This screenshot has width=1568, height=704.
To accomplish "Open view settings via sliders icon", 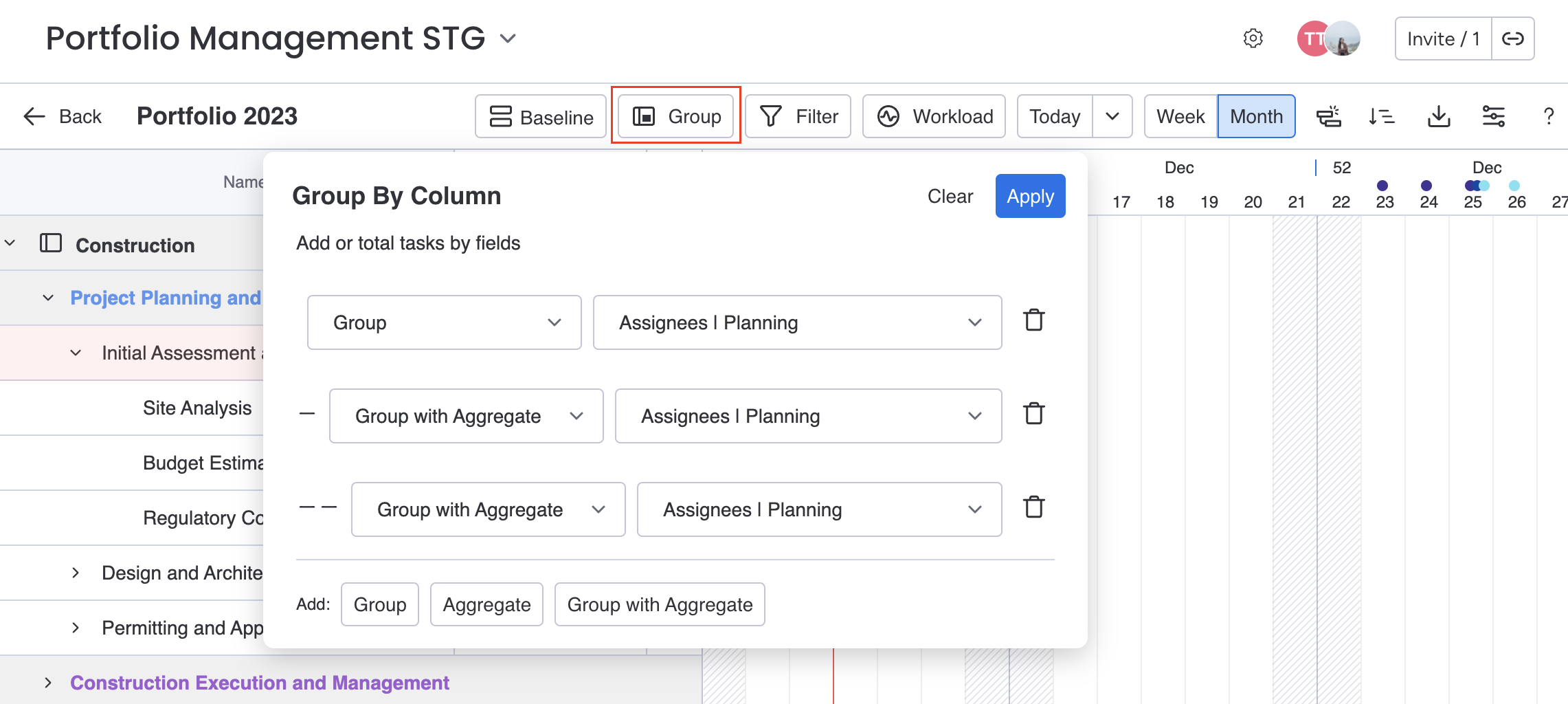I will pyautogui.click(x=1493, y=116).
